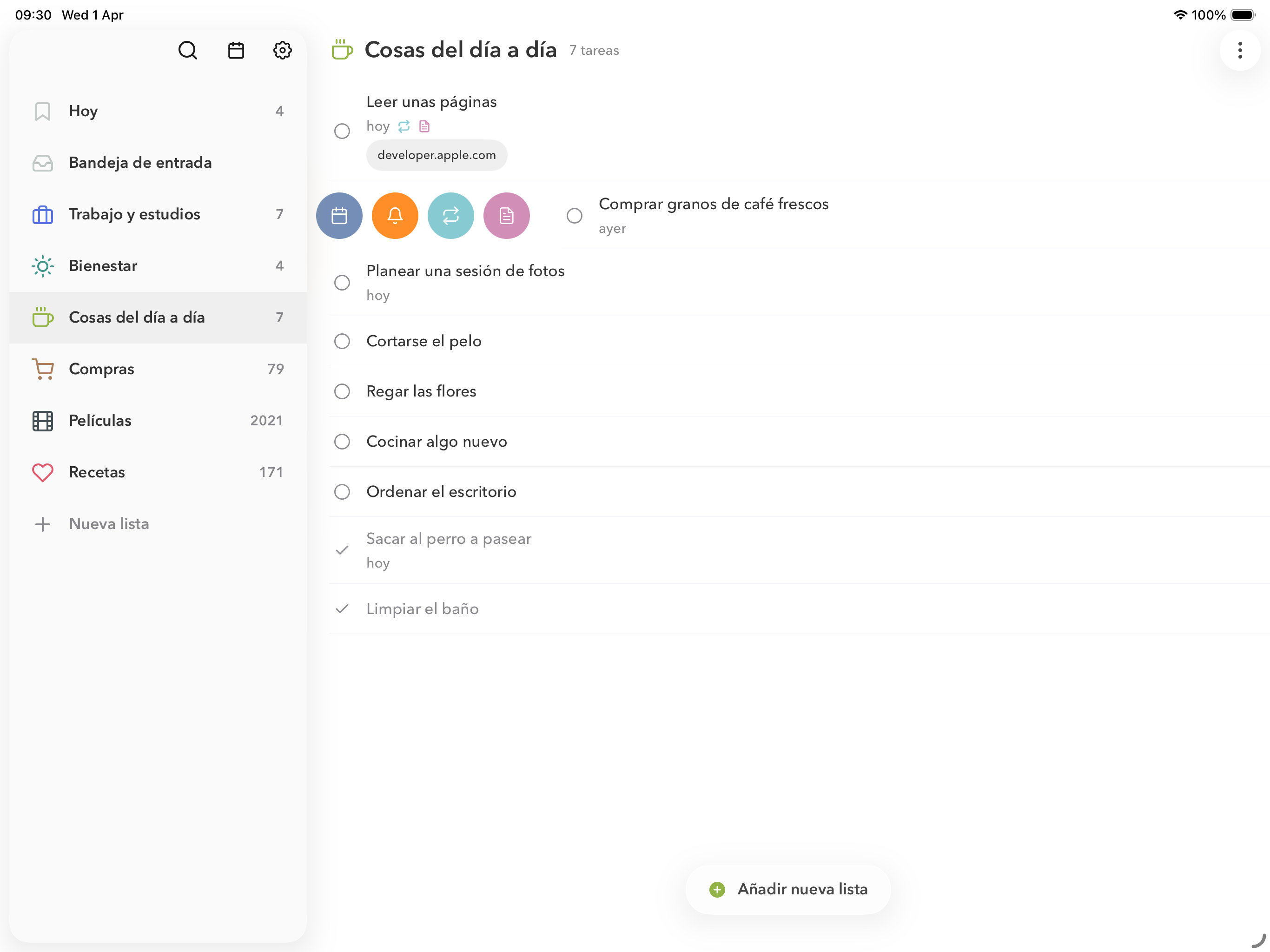Open settings gear icon
The width and height of the screenshot is (1270, 952).
[282, 51]
